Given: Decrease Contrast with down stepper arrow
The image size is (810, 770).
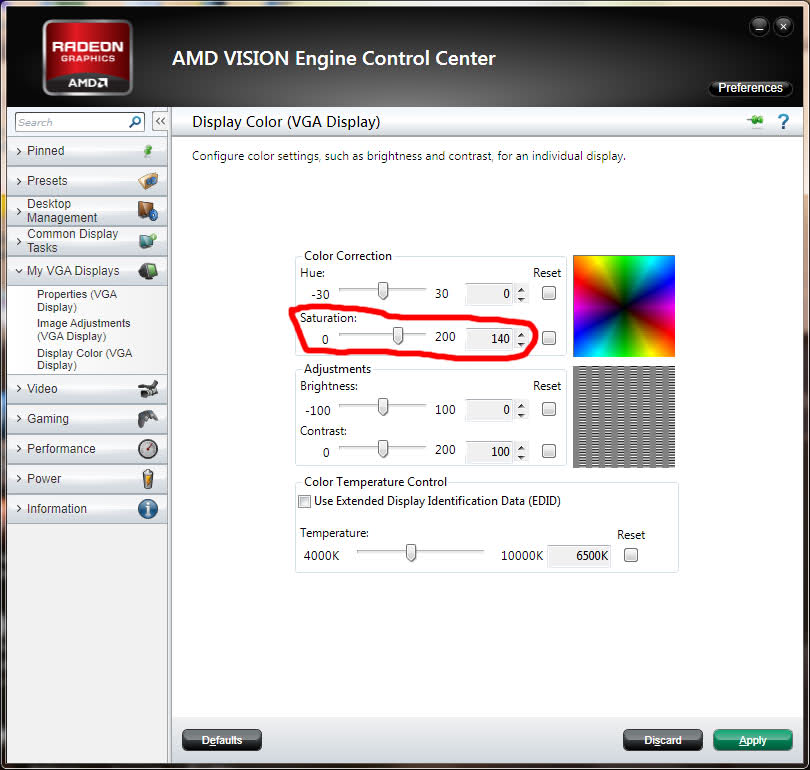Looking at the screenshot, I should (521, 457).
